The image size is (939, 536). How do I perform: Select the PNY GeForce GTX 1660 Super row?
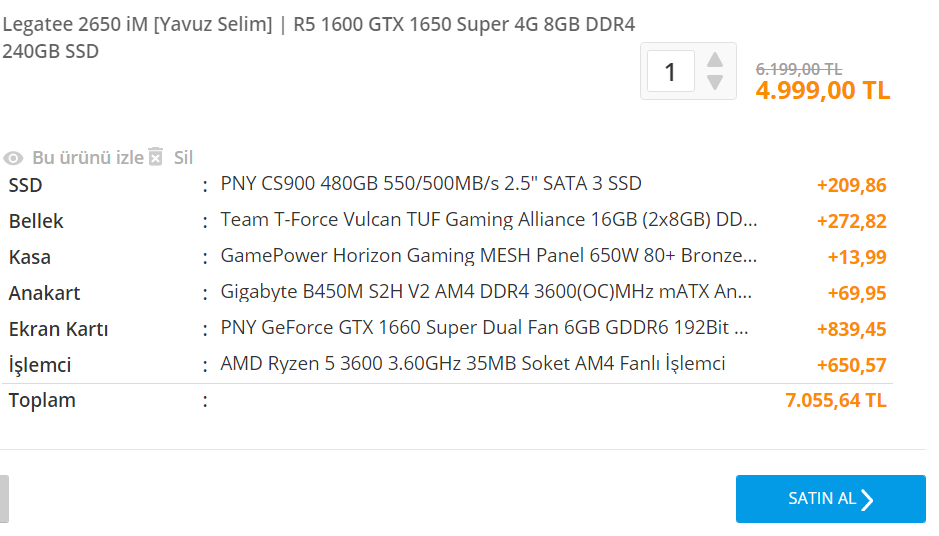coord(484,328)
